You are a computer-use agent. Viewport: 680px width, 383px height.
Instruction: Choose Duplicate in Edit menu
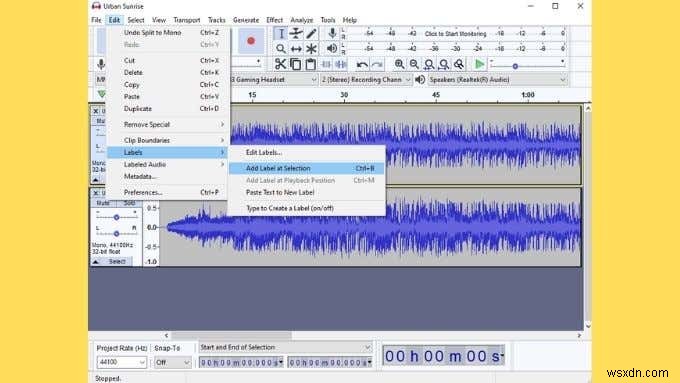click(168, 109)
